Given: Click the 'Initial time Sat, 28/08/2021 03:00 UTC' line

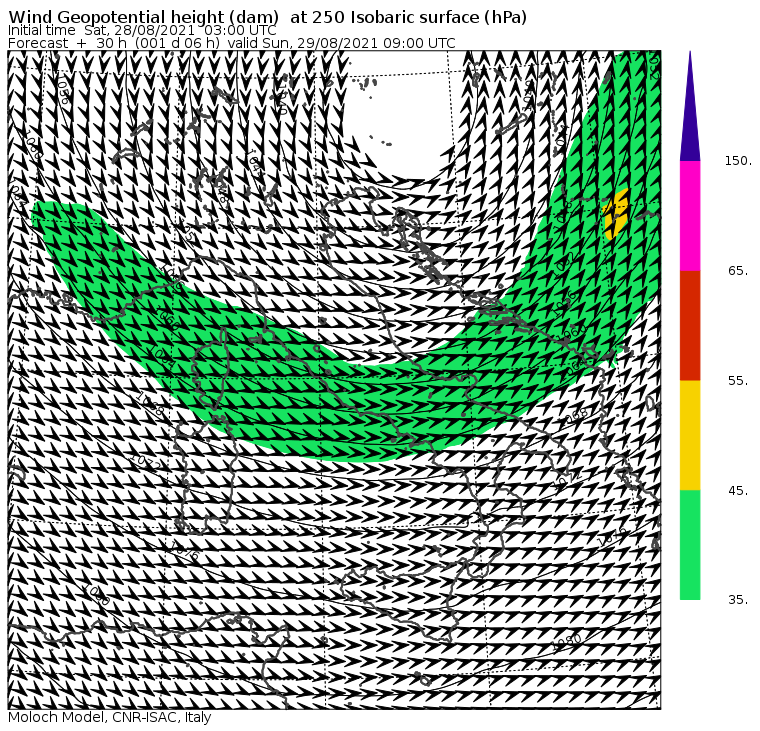Looking at the screenshot, I should coord(142,30).
